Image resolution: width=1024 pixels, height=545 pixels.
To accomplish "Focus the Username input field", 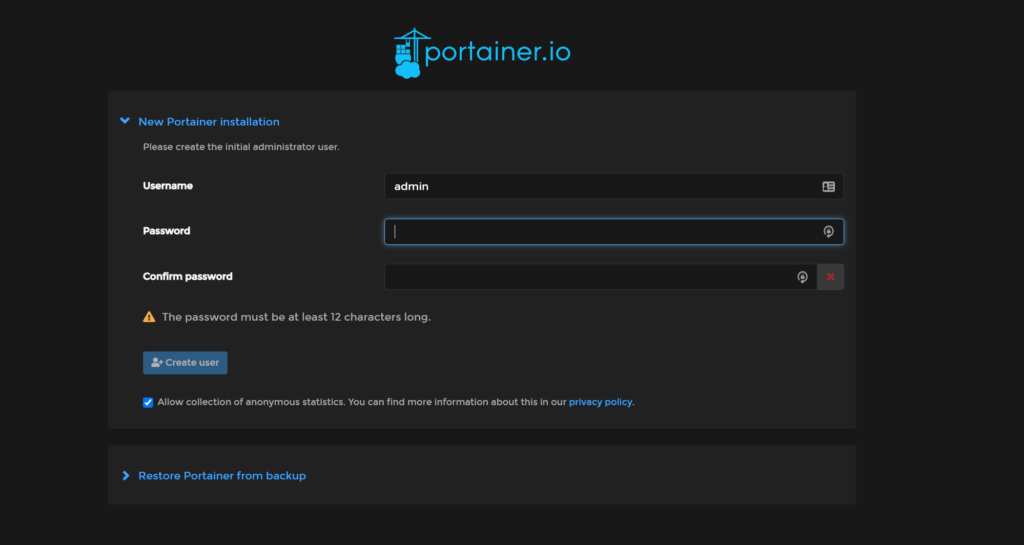I will (x=613, y=187).
